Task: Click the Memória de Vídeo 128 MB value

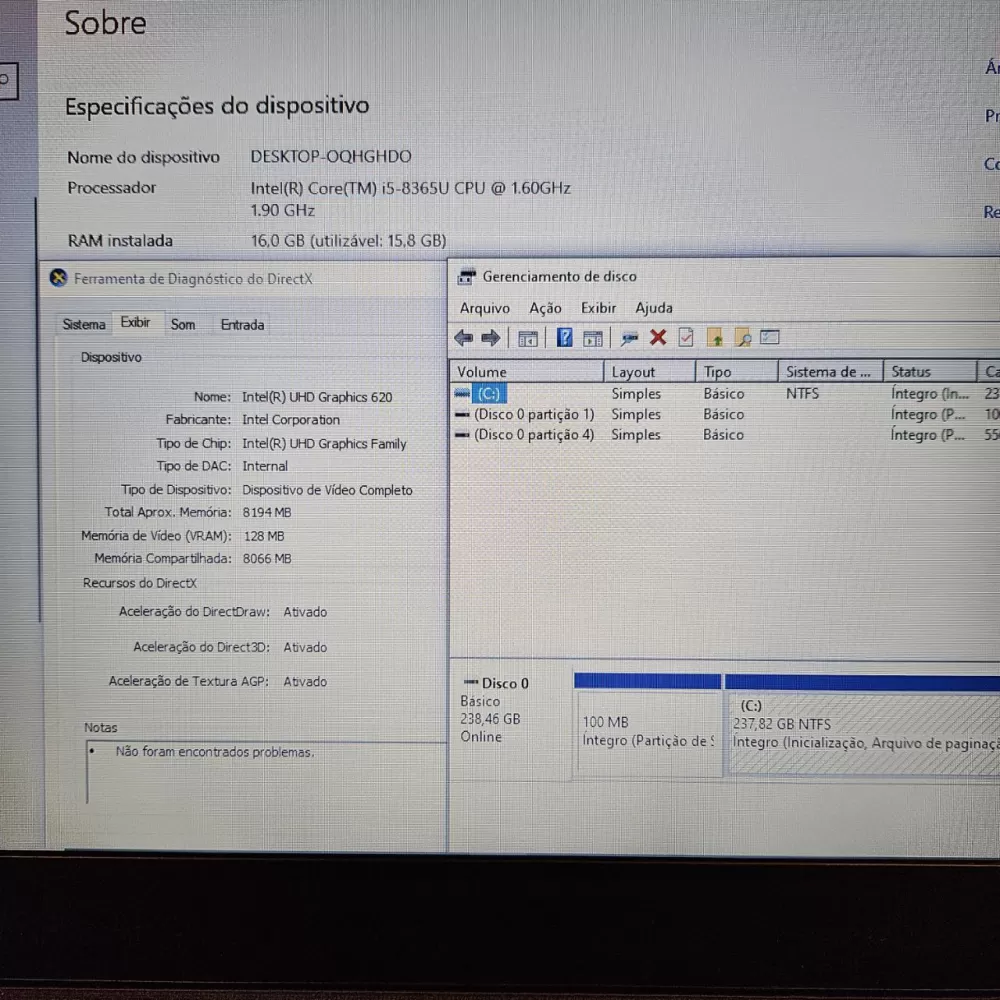Action: coord(264,536)
